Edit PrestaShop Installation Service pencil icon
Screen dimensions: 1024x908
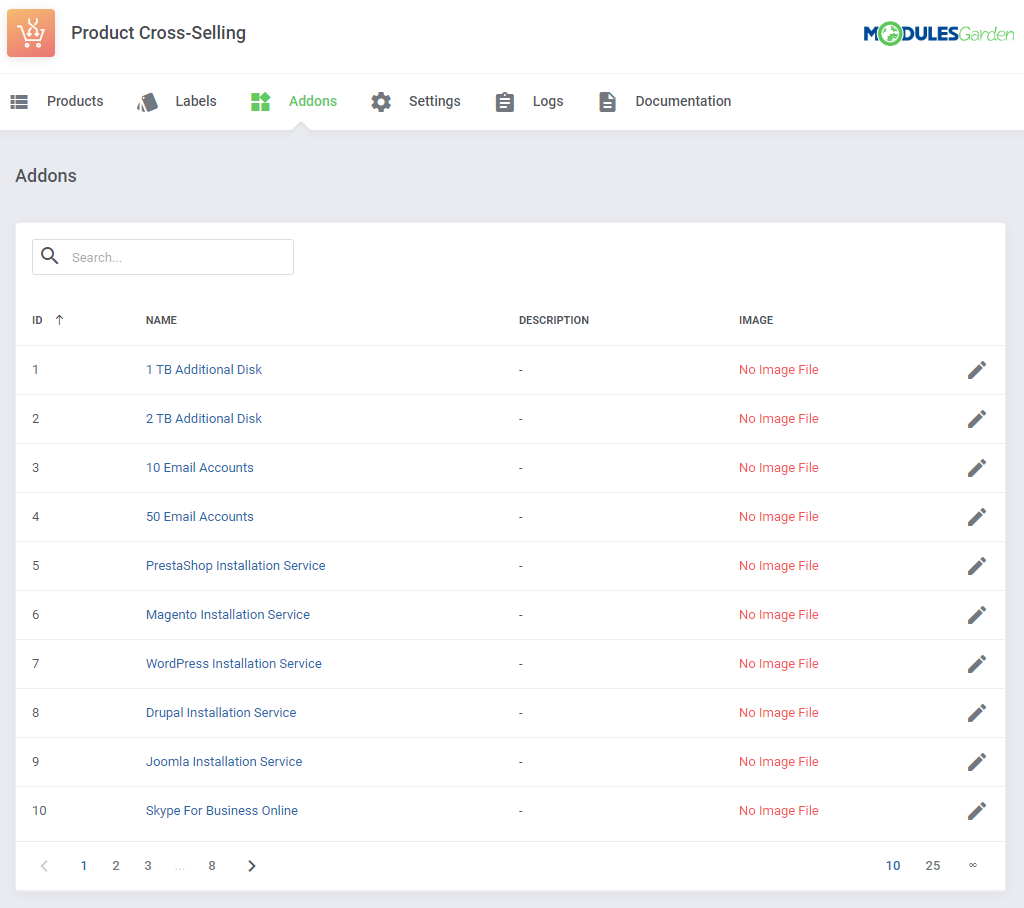[x=976, y=566]
